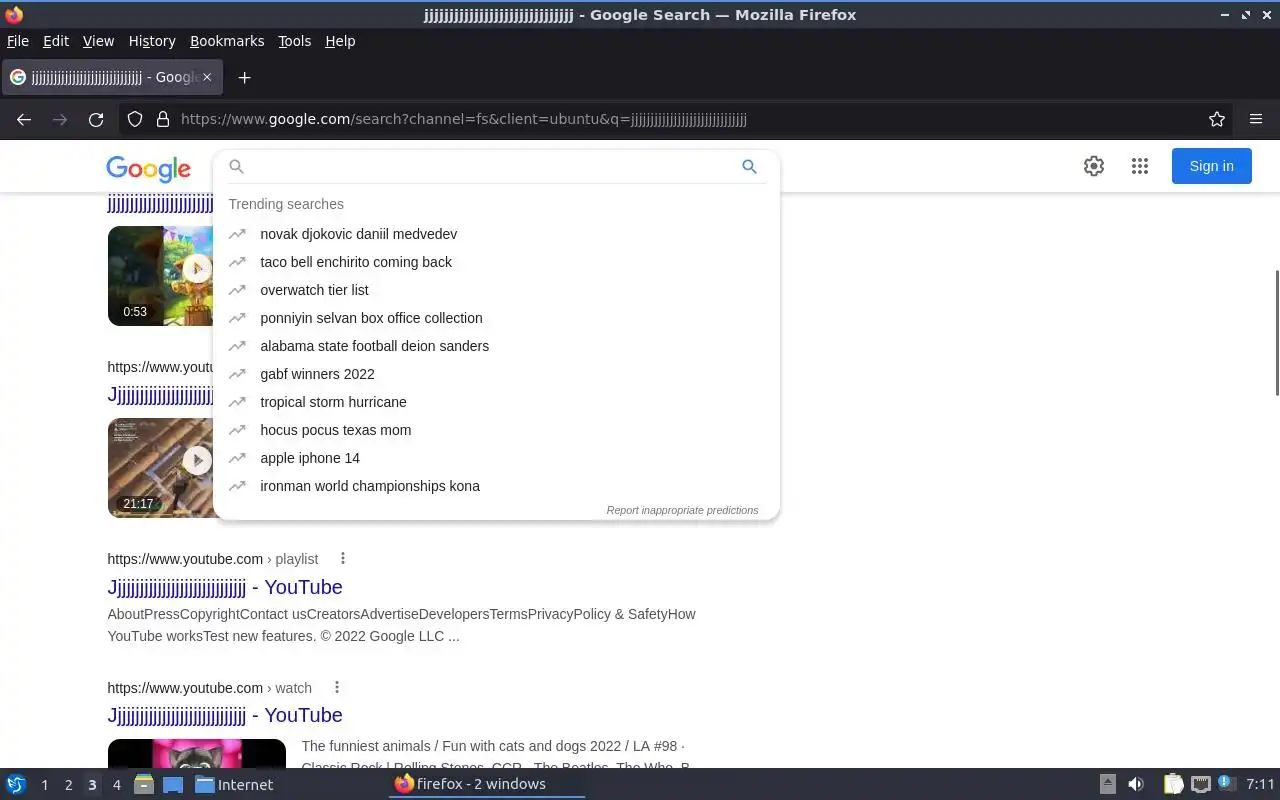Click the Sign in button

point(1211,166)
